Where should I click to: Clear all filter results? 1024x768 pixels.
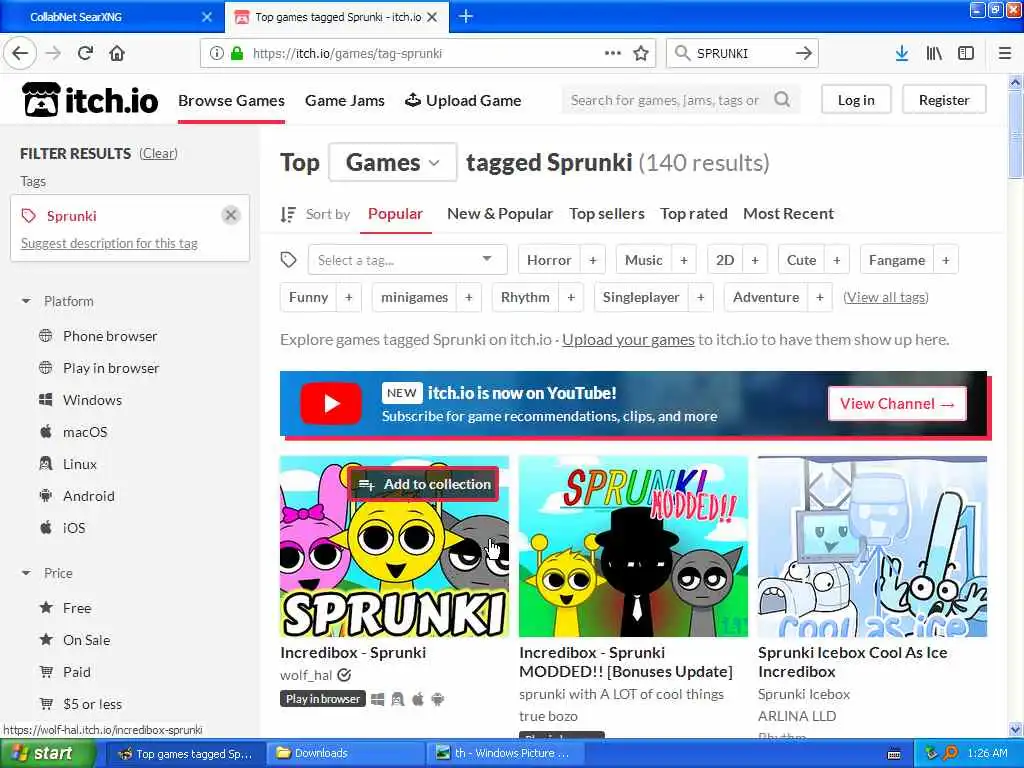point(158,153)
